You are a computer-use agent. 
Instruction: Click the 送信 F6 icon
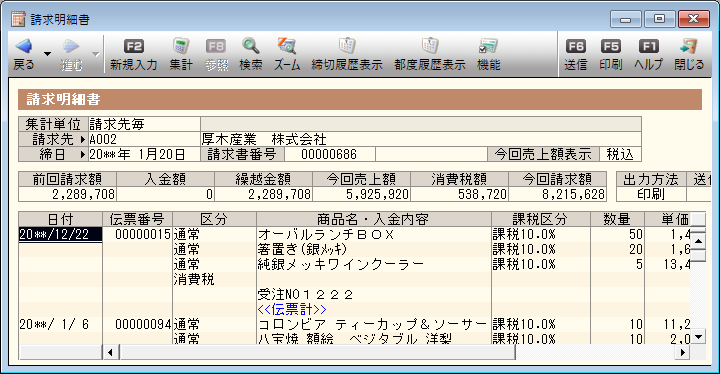tap(576, 46)
